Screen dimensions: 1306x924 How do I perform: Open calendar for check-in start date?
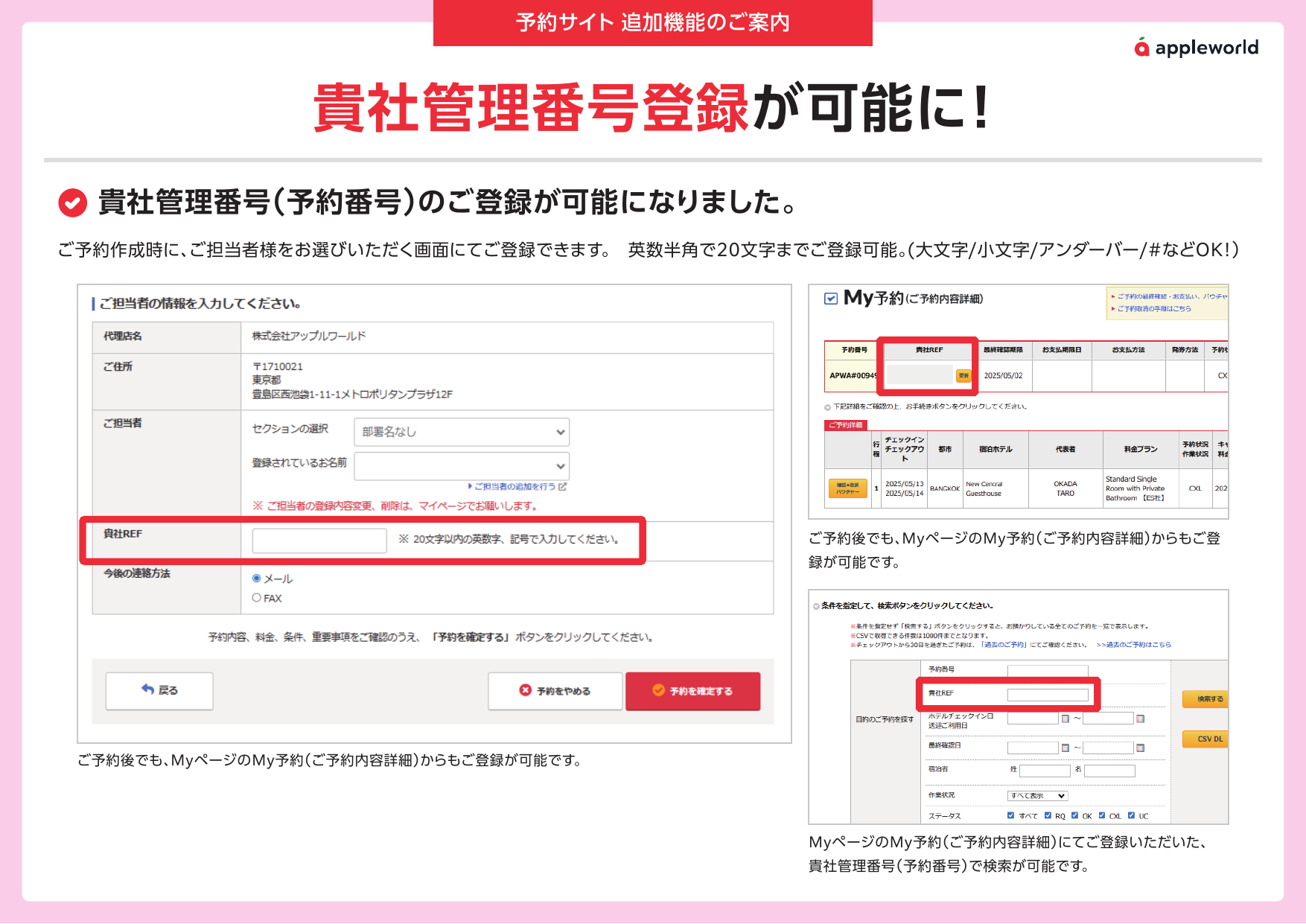1065,719
